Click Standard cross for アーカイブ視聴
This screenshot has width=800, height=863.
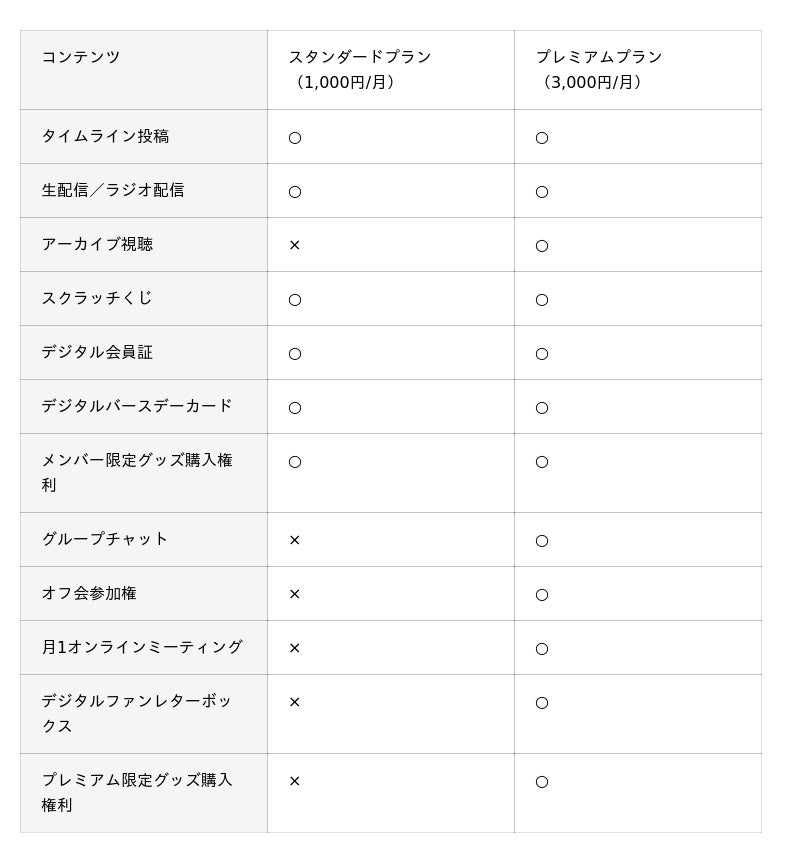point(295,245)
